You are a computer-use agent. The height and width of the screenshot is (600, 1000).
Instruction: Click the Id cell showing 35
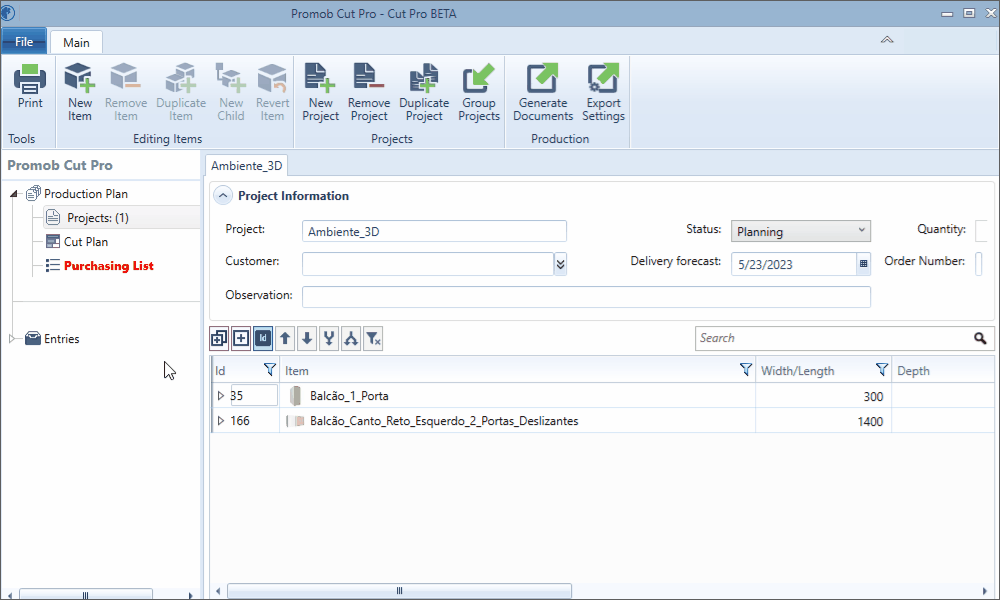tap(254, 395)
